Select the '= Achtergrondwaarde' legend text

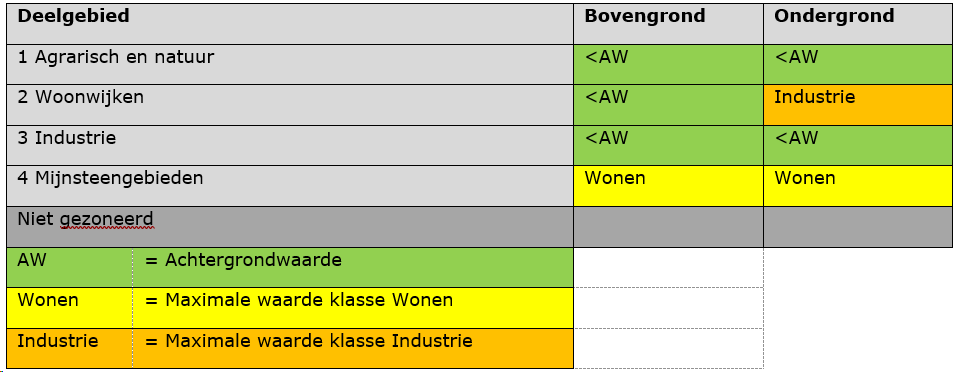[x=243, y=261]
